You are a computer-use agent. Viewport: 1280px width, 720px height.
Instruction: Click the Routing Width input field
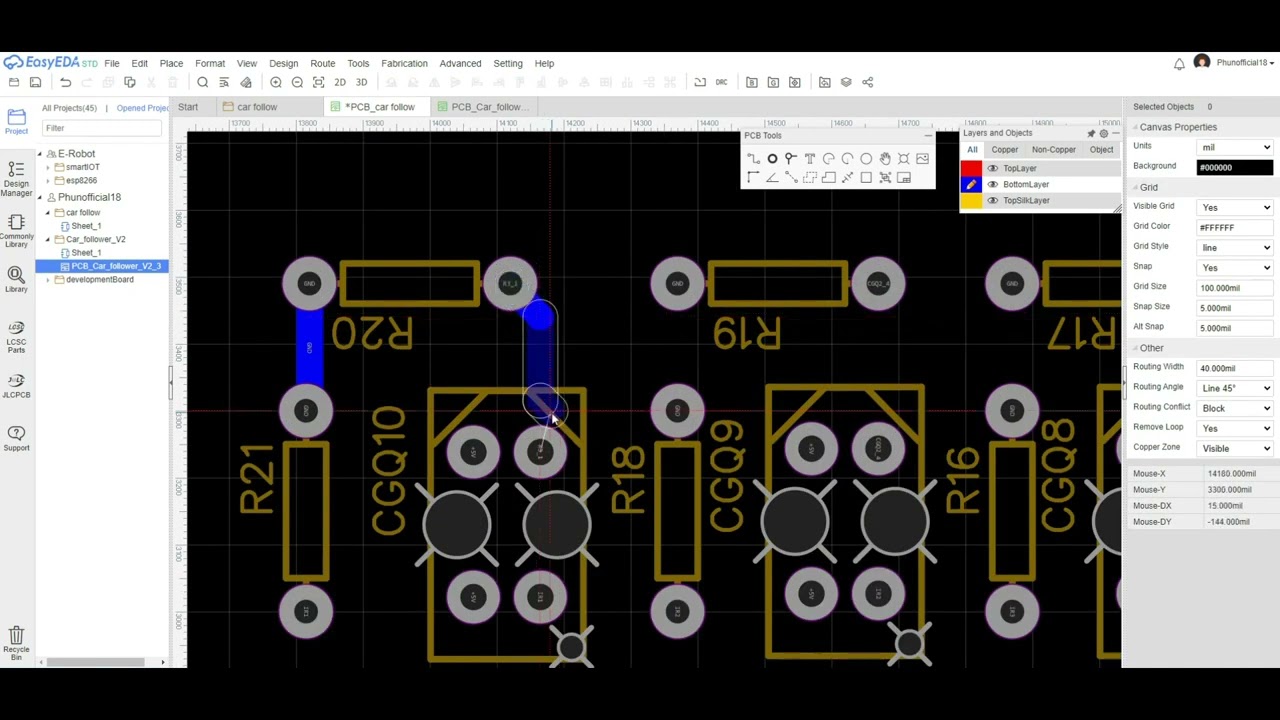1235,368
